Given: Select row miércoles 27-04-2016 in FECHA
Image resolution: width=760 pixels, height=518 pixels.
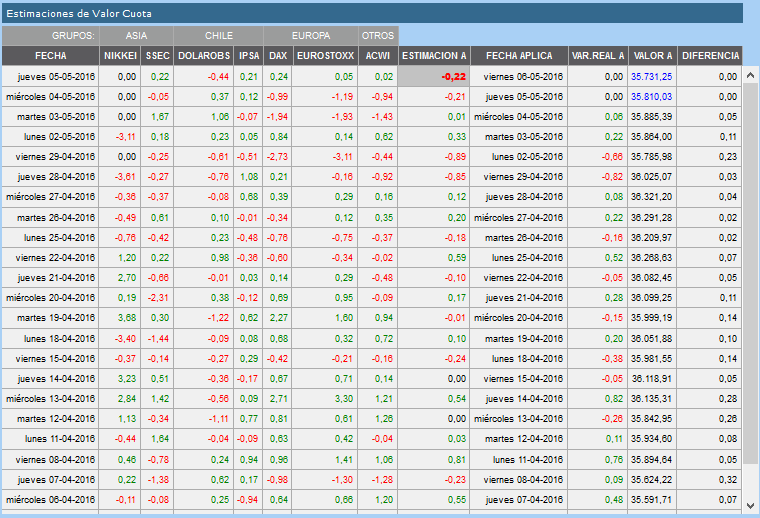Looking at the screenshot, I should pos(50,197).
